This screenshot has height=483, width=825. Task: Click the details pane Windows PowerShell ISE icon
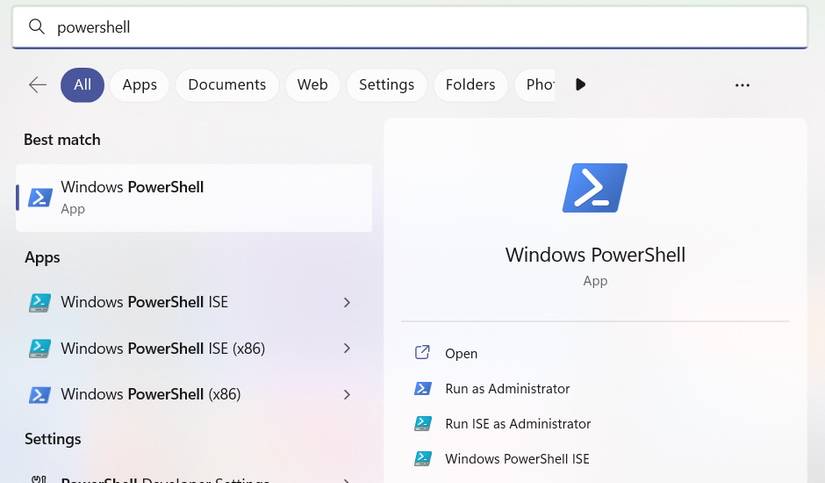pos(423,458)
